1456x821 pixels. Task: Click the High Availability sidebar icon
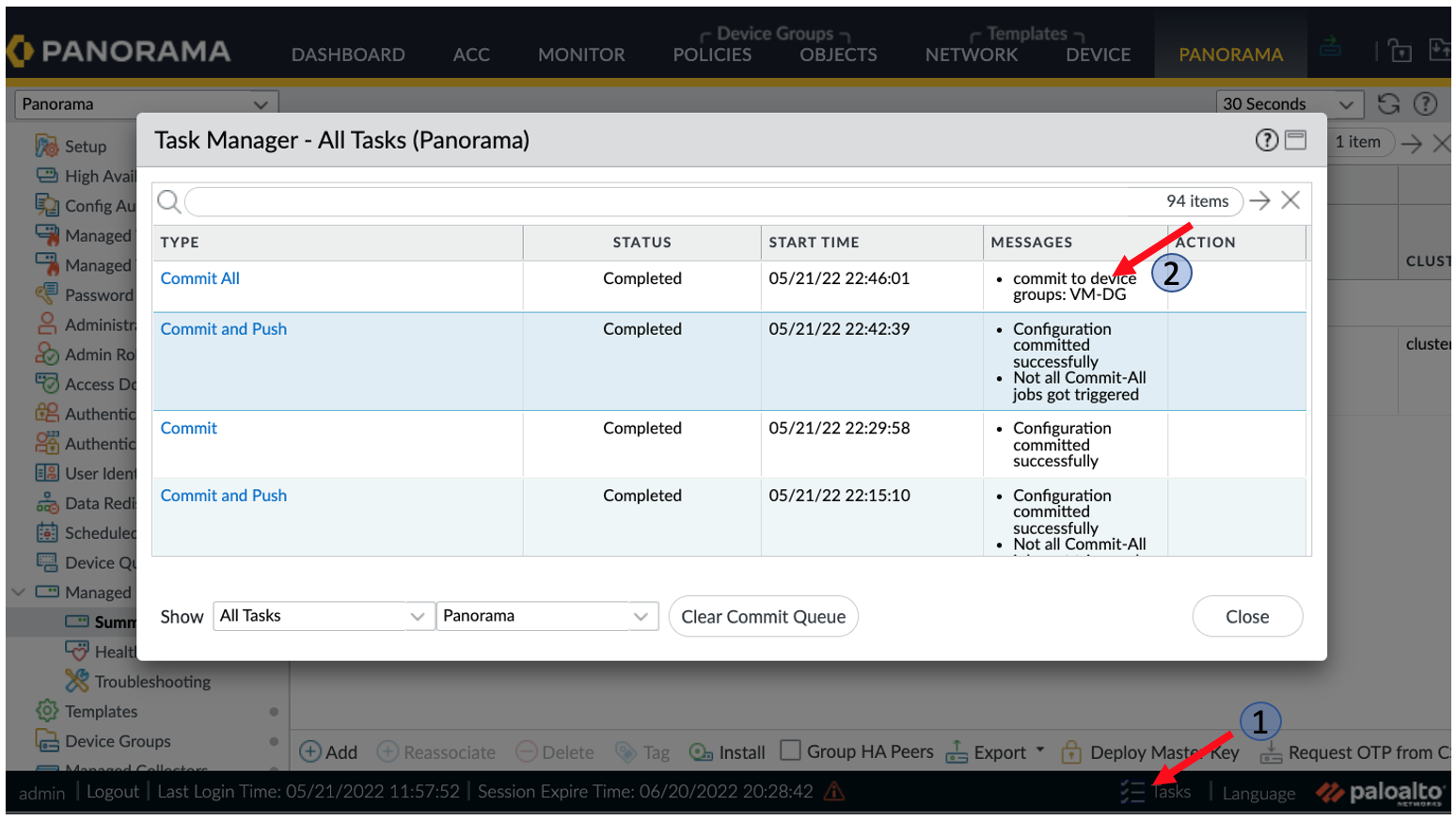[47, 176]
